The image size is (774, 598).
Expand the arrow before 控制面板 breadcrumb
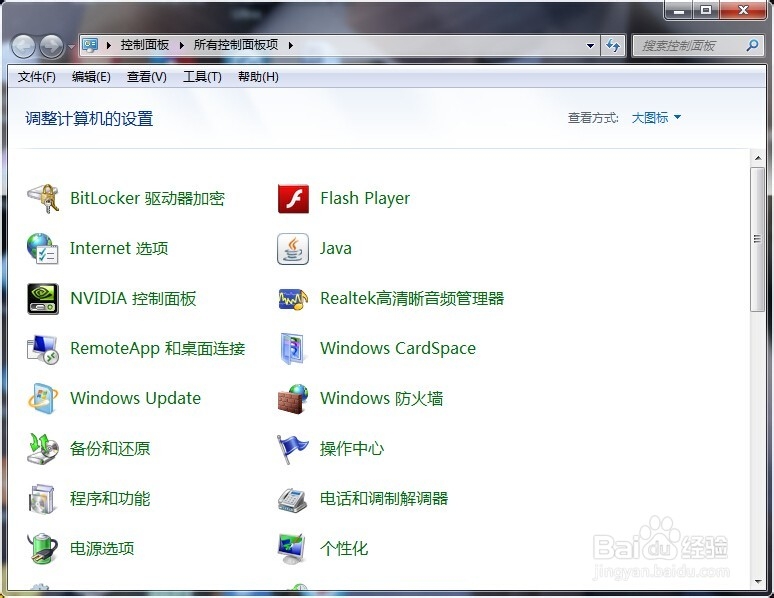pyautogui.click(x=109, y=45)
